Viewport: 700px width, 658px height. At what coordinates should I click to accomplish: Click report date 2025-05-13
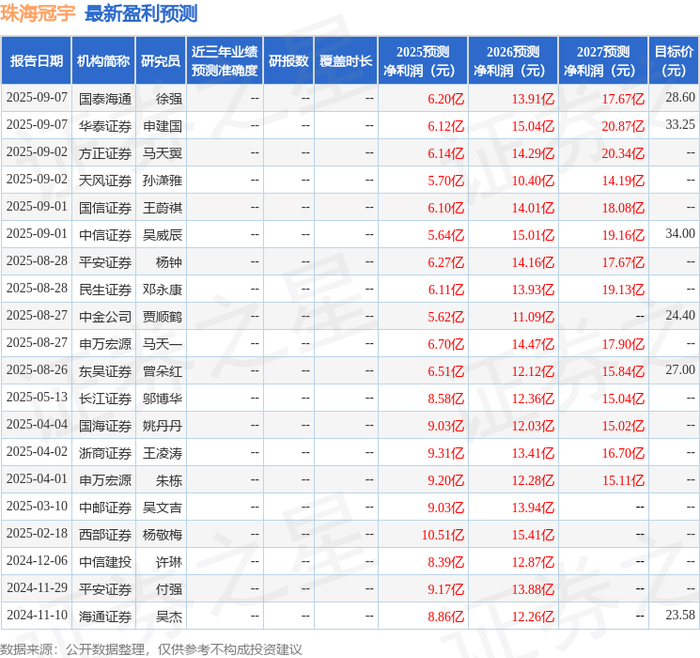tap(37, 397)
